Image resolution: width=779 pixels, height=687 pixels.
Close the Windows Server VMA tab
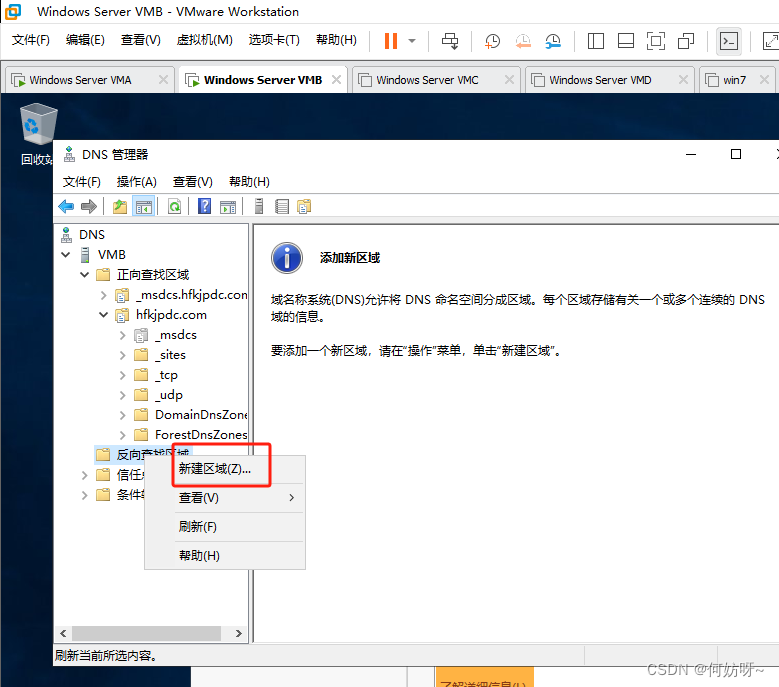point(163,79)
